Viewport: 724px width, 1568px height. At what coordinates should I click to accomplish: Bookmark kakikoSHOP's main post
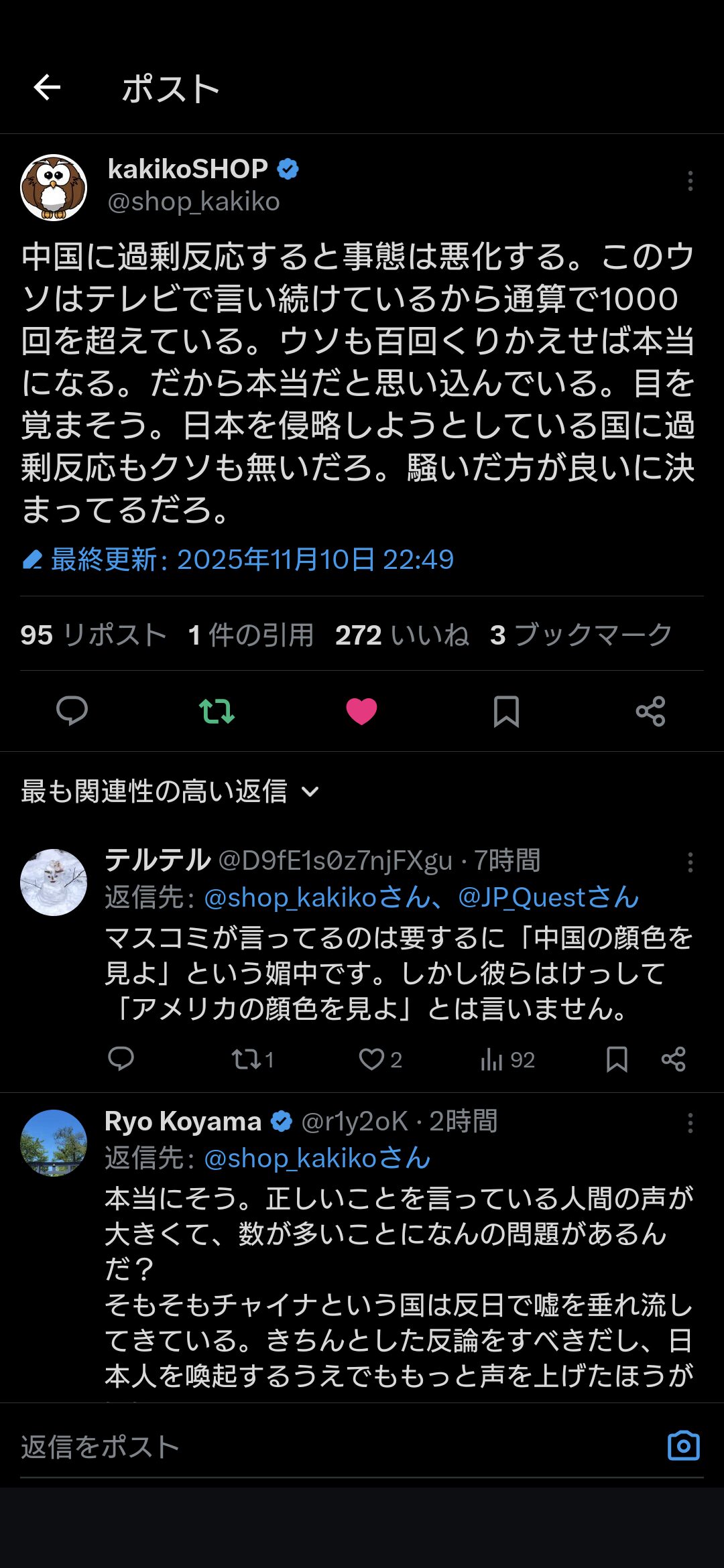506,711
